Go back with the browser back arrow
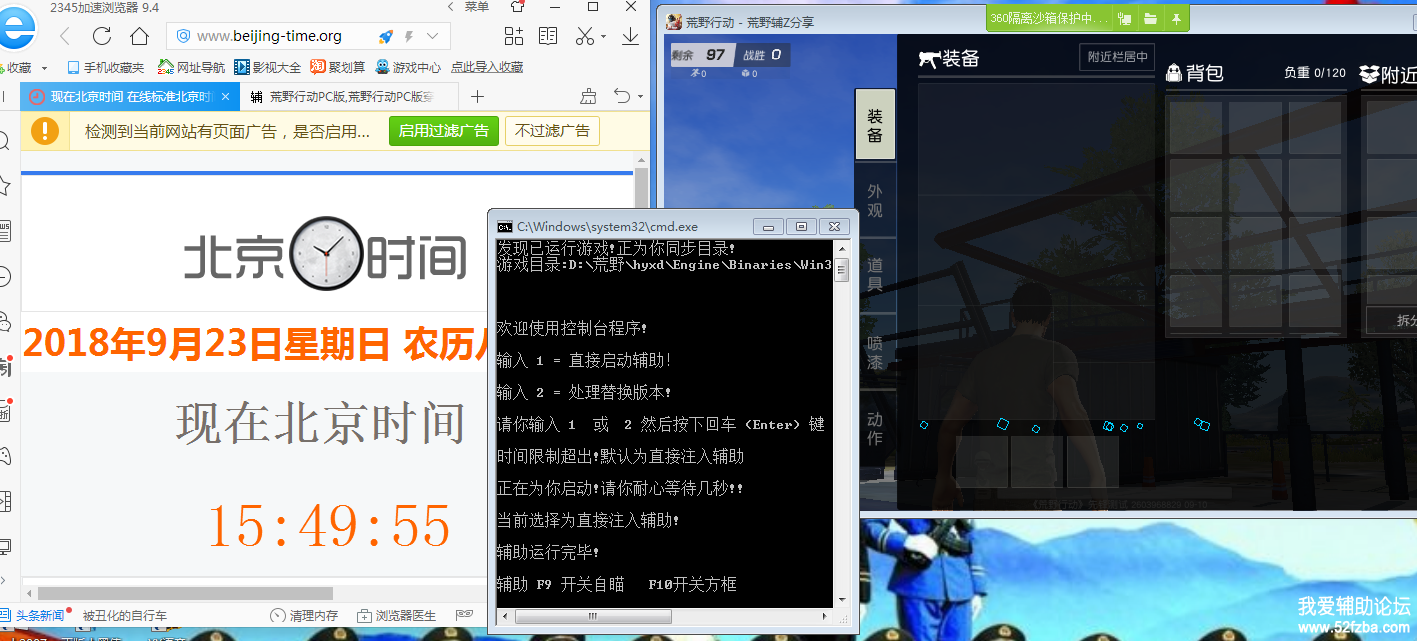The width and height of the screenshot is (1417, 641). coord(65,36)
